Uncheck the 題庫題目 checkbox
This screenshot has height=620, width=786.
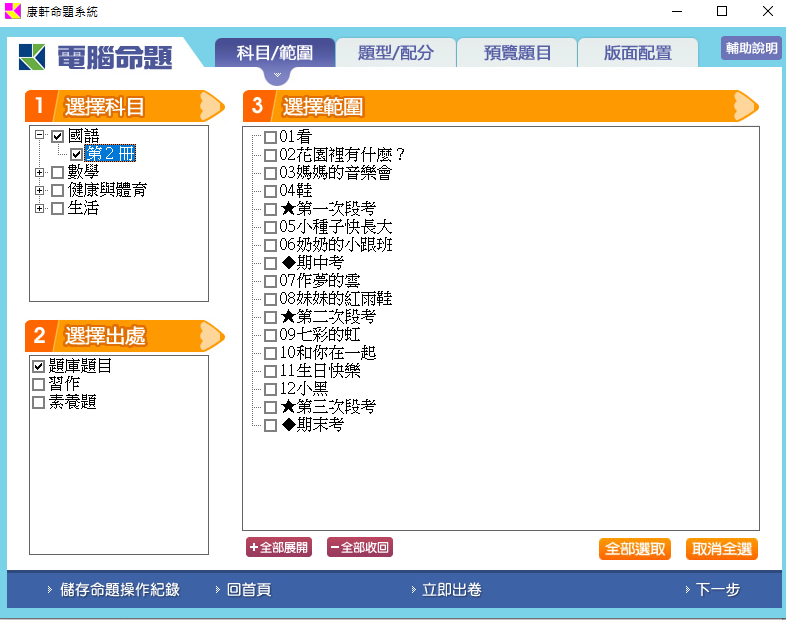[x=39, y=366]
